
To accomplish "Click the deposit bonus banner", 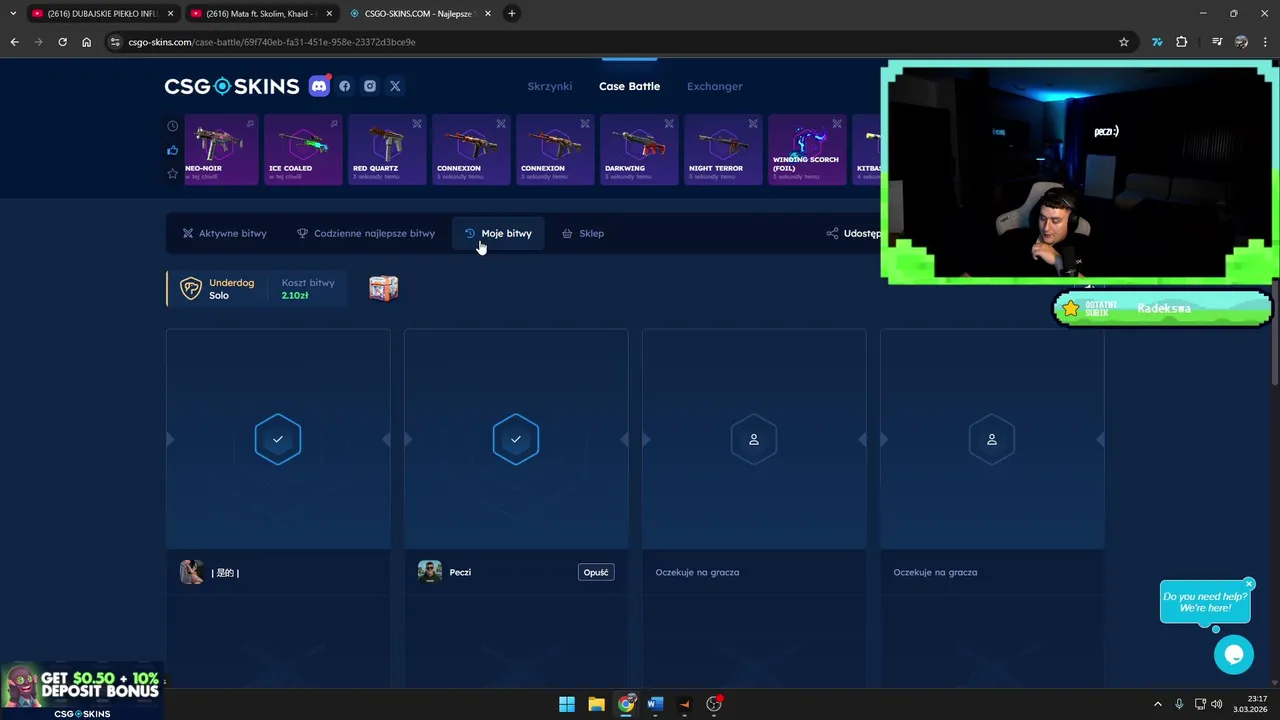I will coord(82,691).
